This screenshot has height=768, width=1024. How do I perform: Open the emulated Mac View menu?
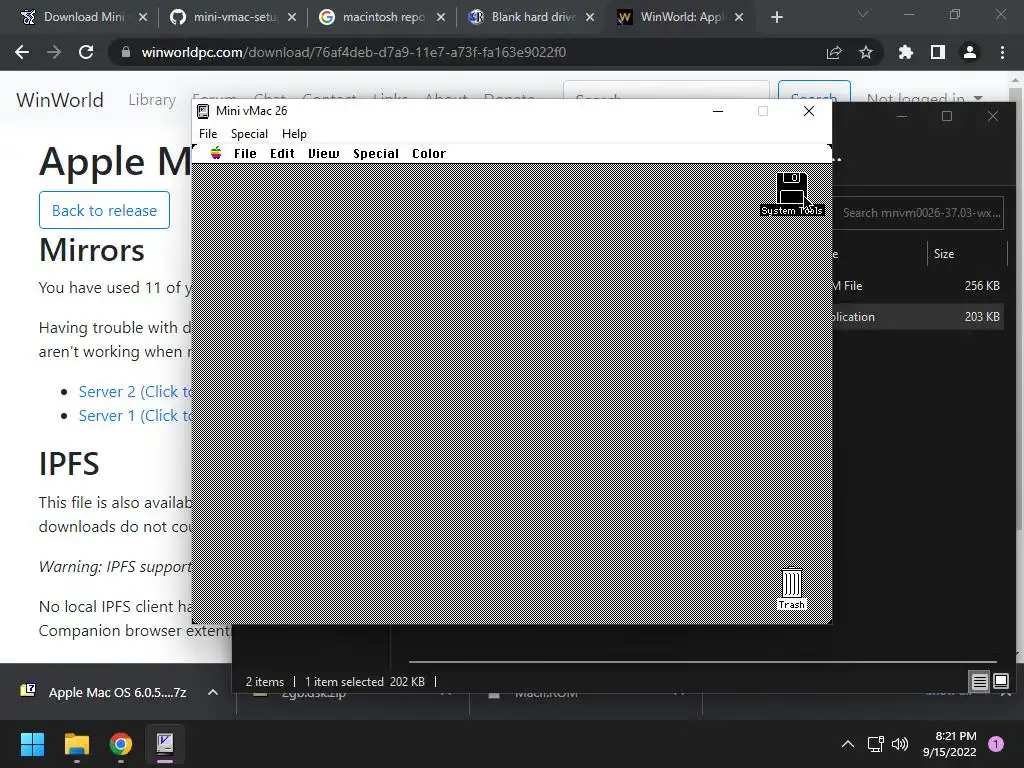[324, 153]
